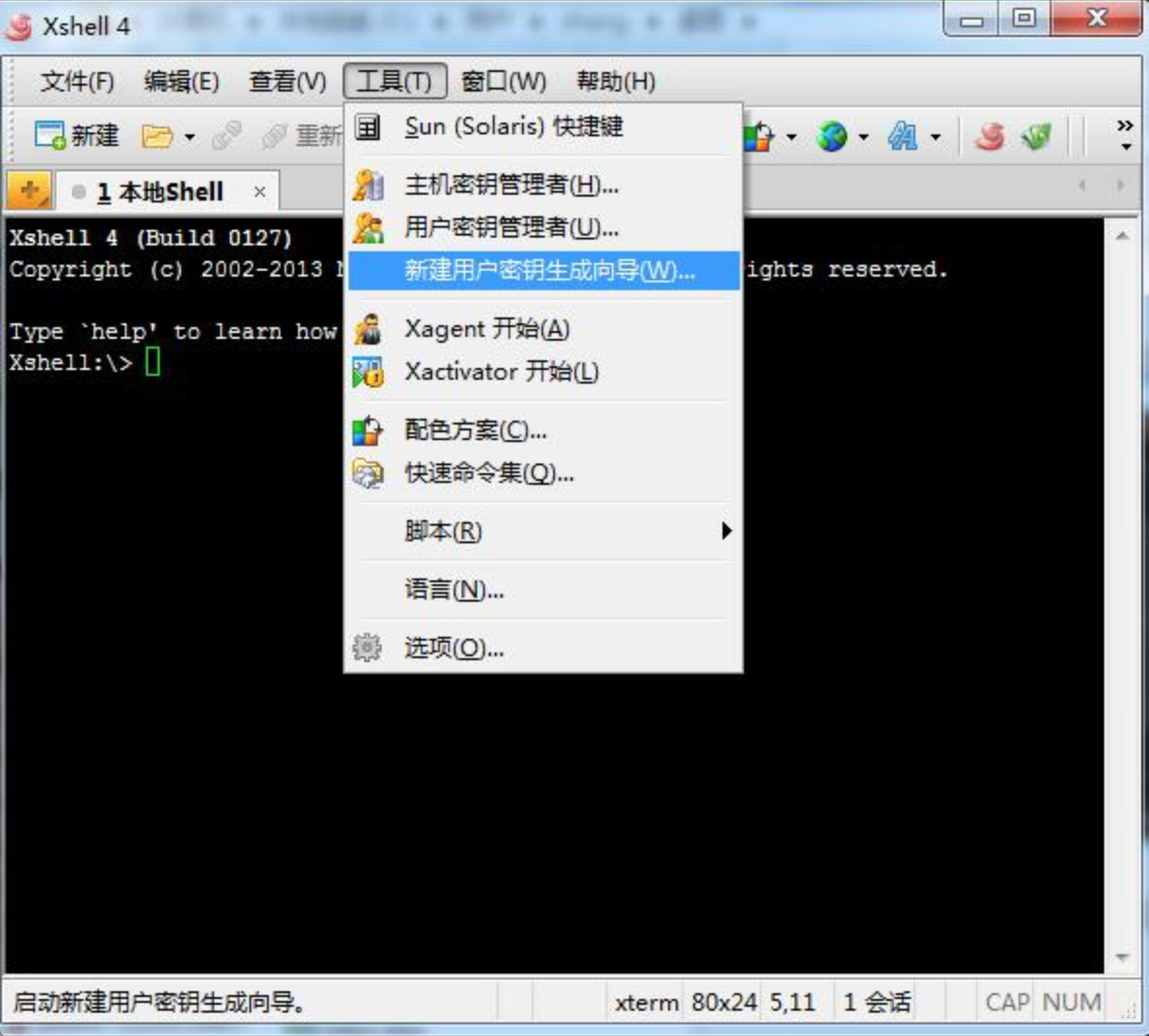The height and width of the screenshot is (1036, 1149).
Task: Click the tab scroll left arrow
Action: [1082, 185]
